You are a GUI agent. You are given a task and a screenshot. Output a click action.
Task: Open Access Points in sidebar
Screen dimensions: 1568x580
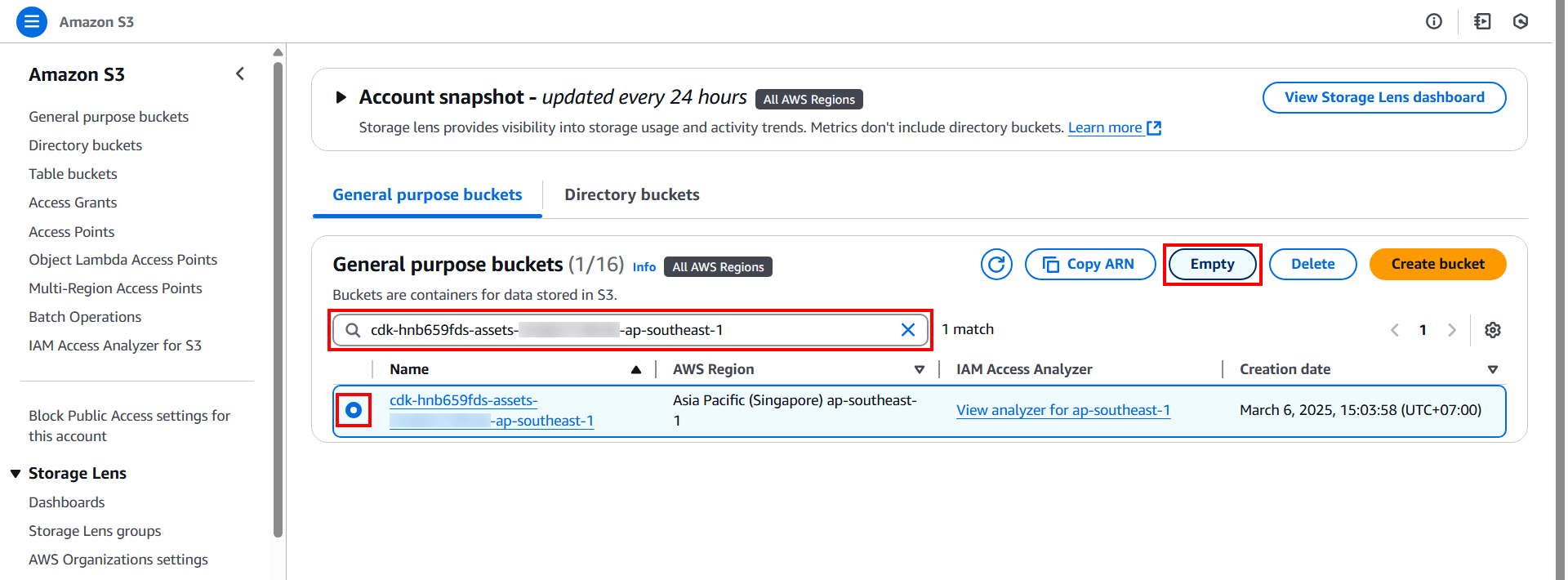pyautogui.click(x=72, y=232)
